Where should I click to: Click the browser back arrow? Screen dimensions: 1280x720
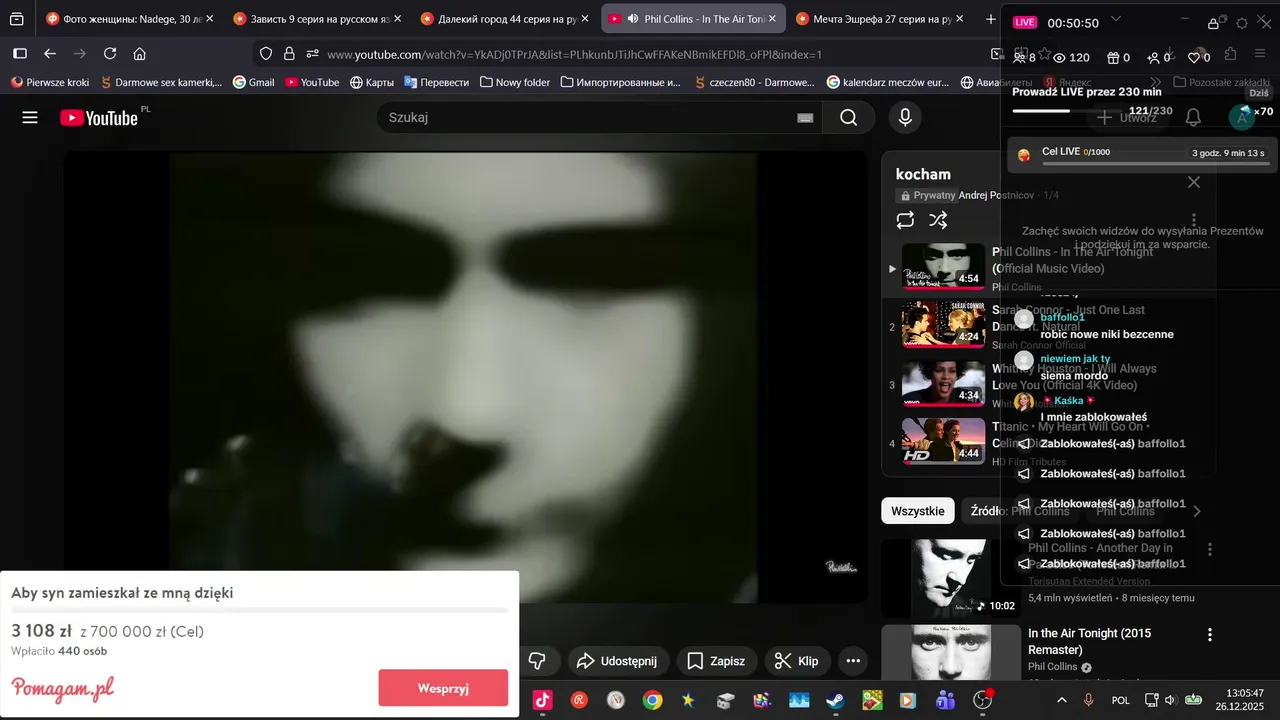point(50,54)
